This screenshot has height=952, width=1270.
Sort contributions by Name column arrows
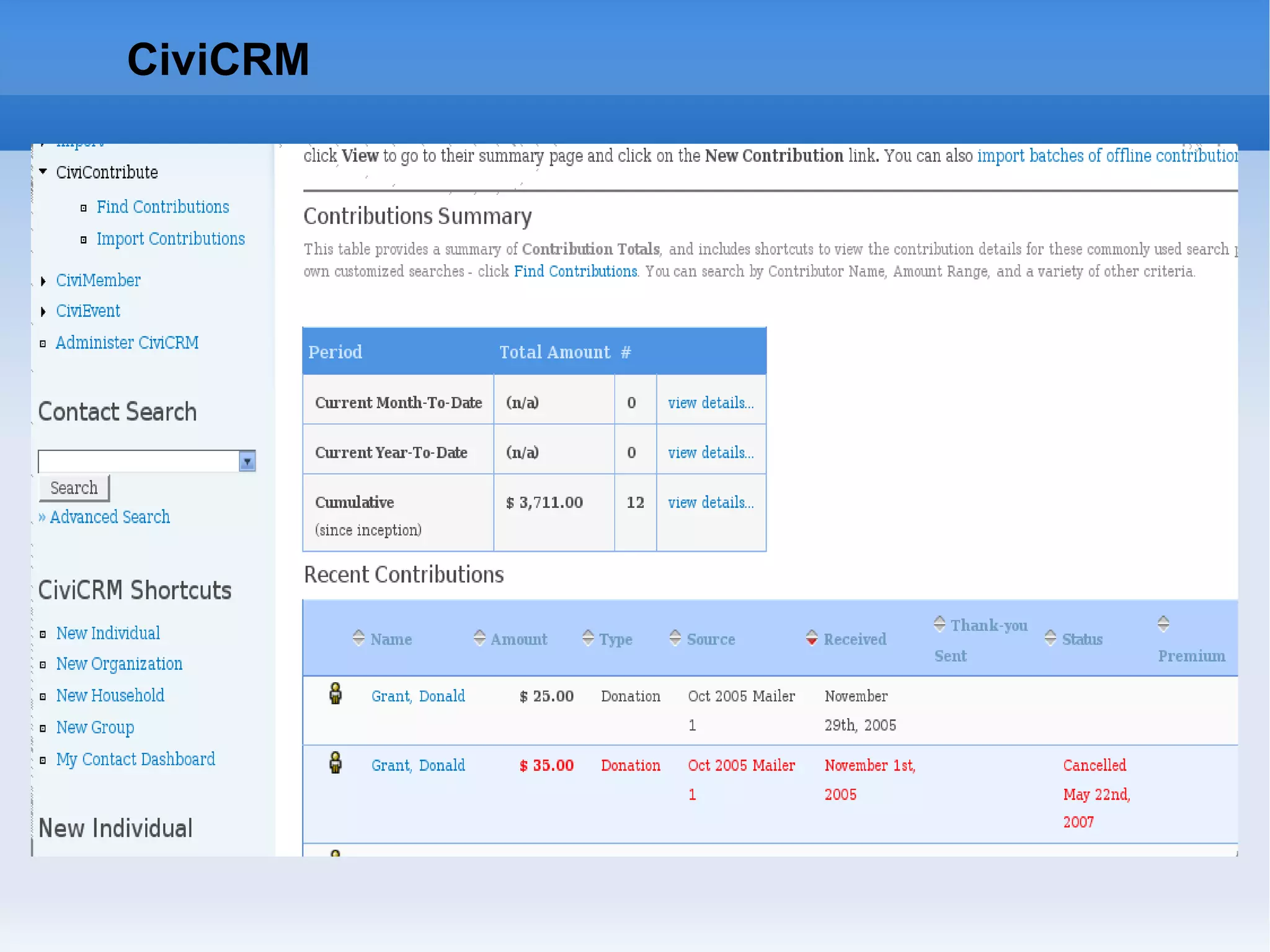pos(358,638)
